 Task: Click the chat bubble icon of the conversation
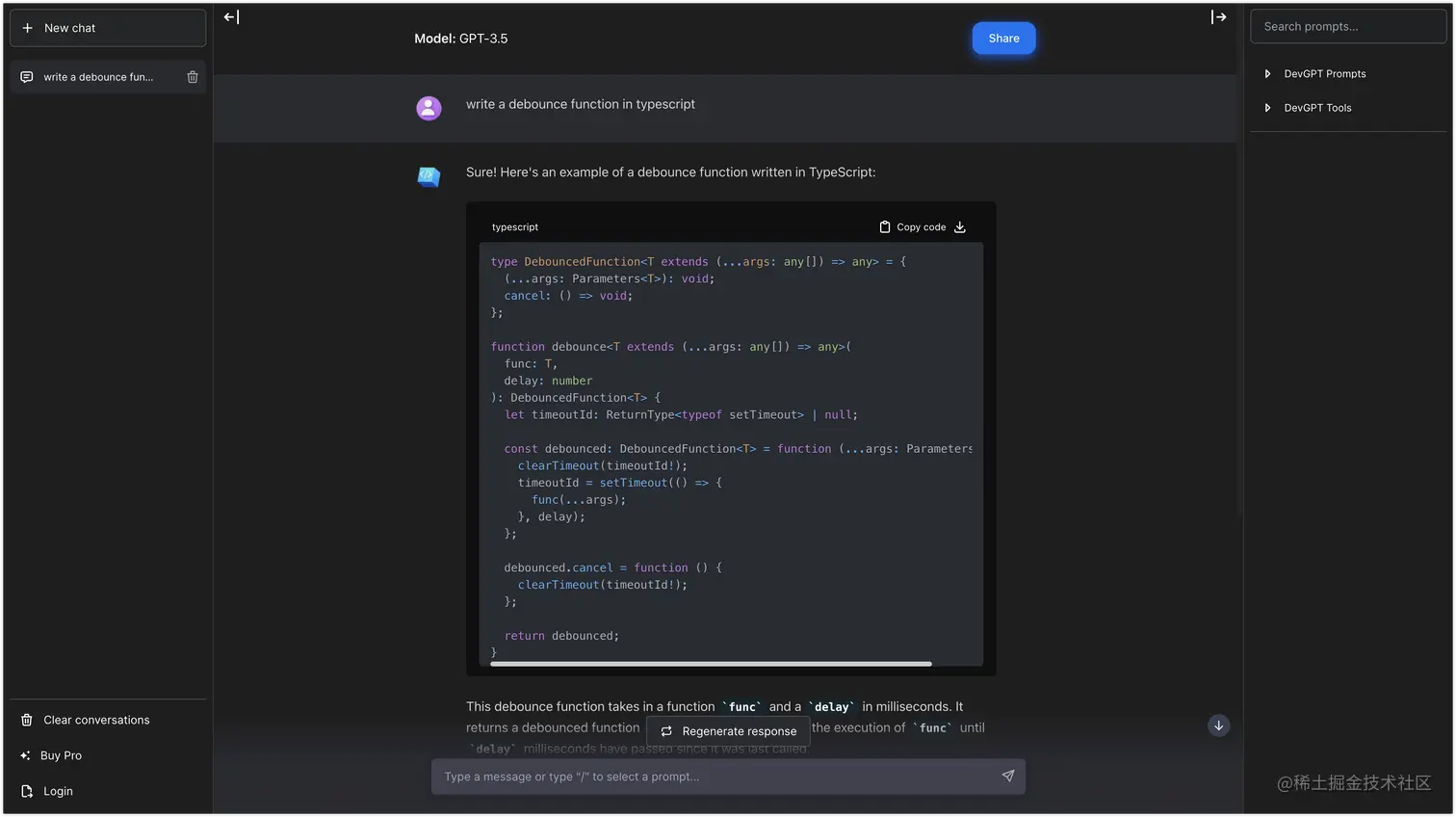[27, 77]
